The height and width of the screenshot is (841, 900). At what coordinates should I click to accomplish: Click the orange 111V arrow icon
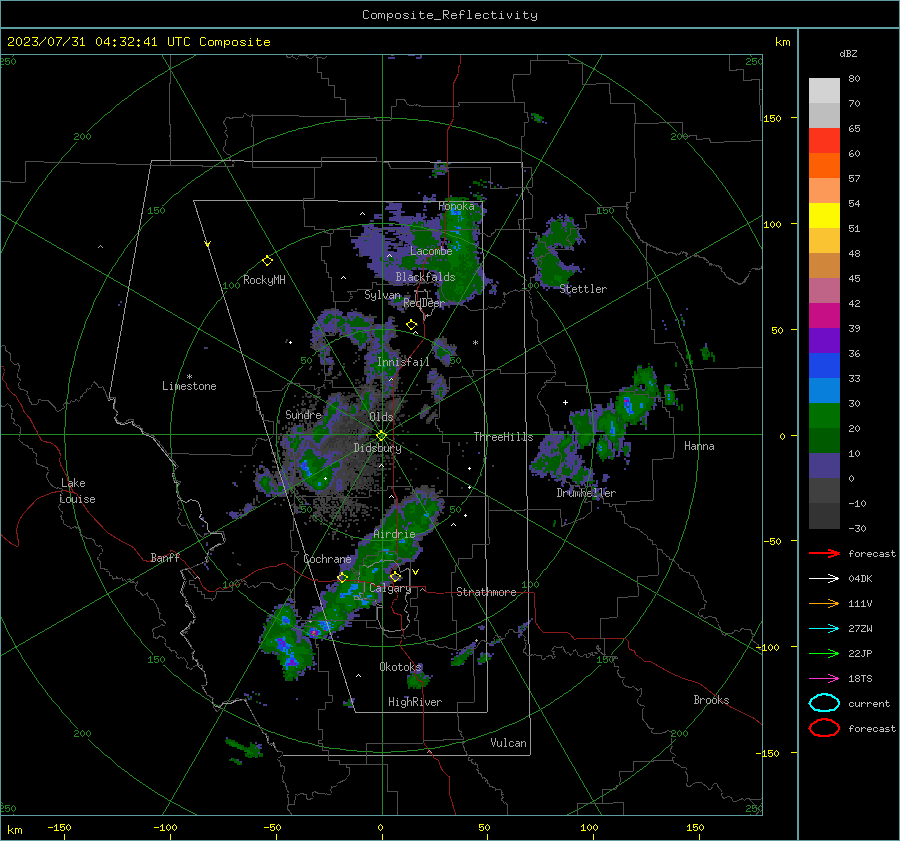[x=824, y=603]
